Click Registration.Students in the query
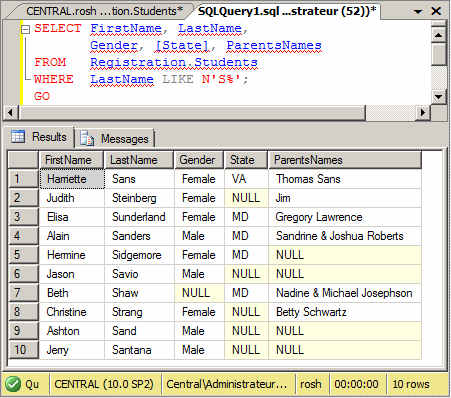The height and width of the screenshot is (398, 451). 174,62
